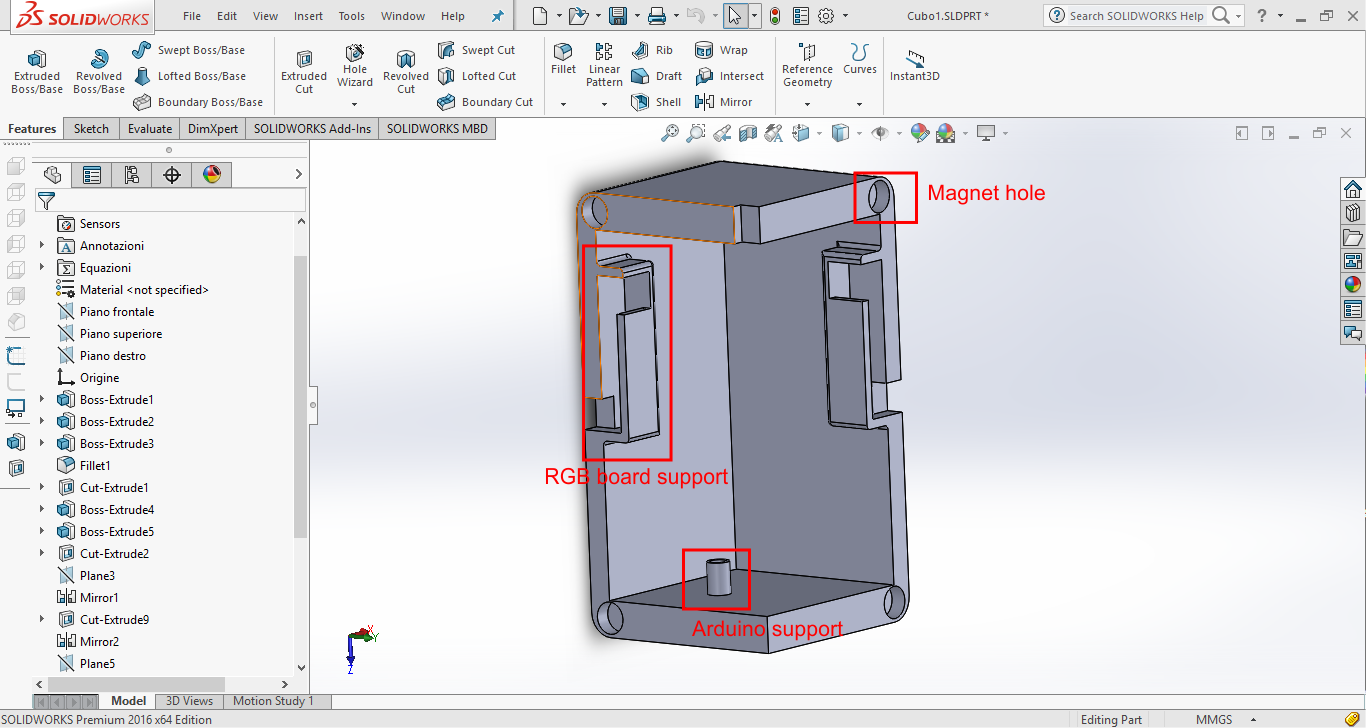Screen dimensions: 1366x728
Task: Click the Save toolbar icon
Action: pos(618,16)
